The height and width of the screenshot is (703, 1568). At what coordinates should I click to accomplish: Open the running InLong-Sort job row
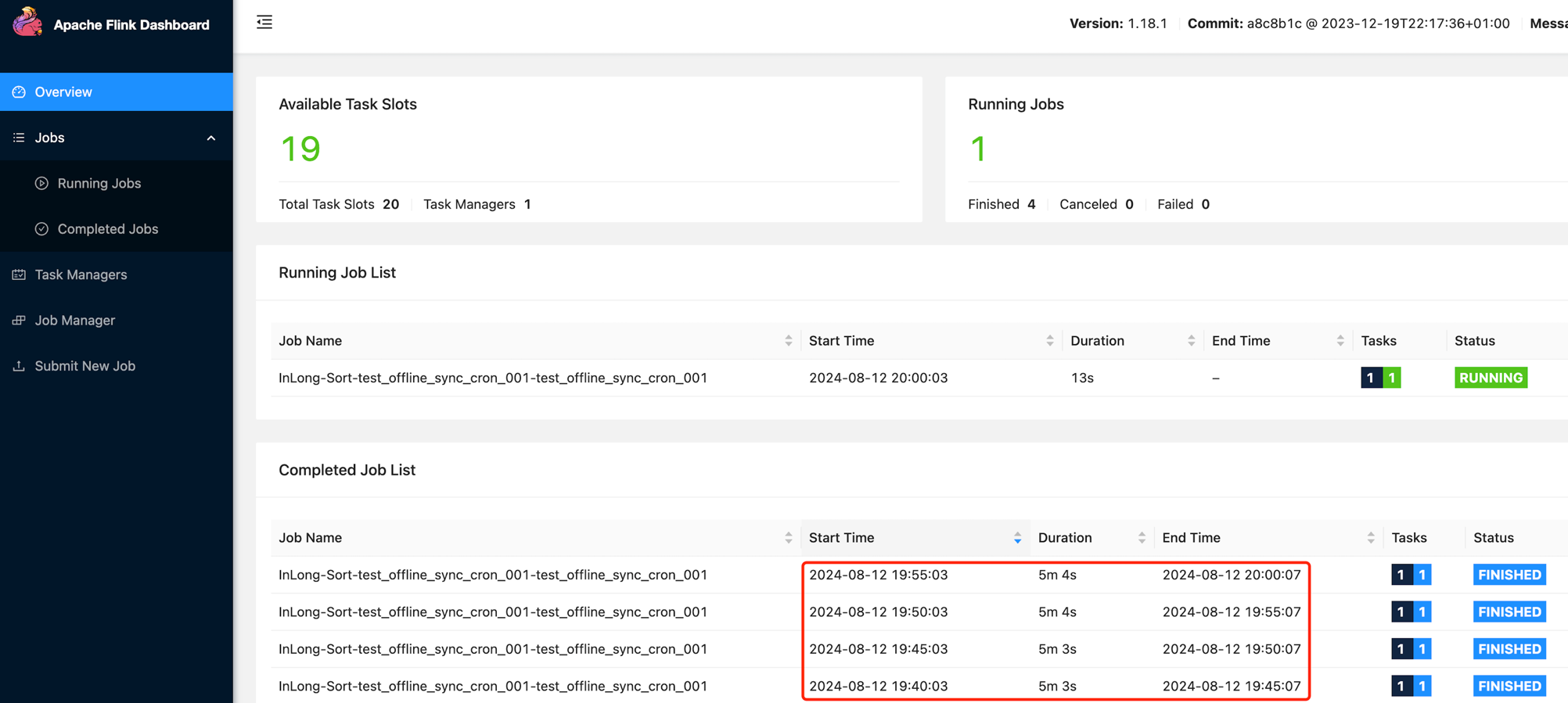point(493,378)
